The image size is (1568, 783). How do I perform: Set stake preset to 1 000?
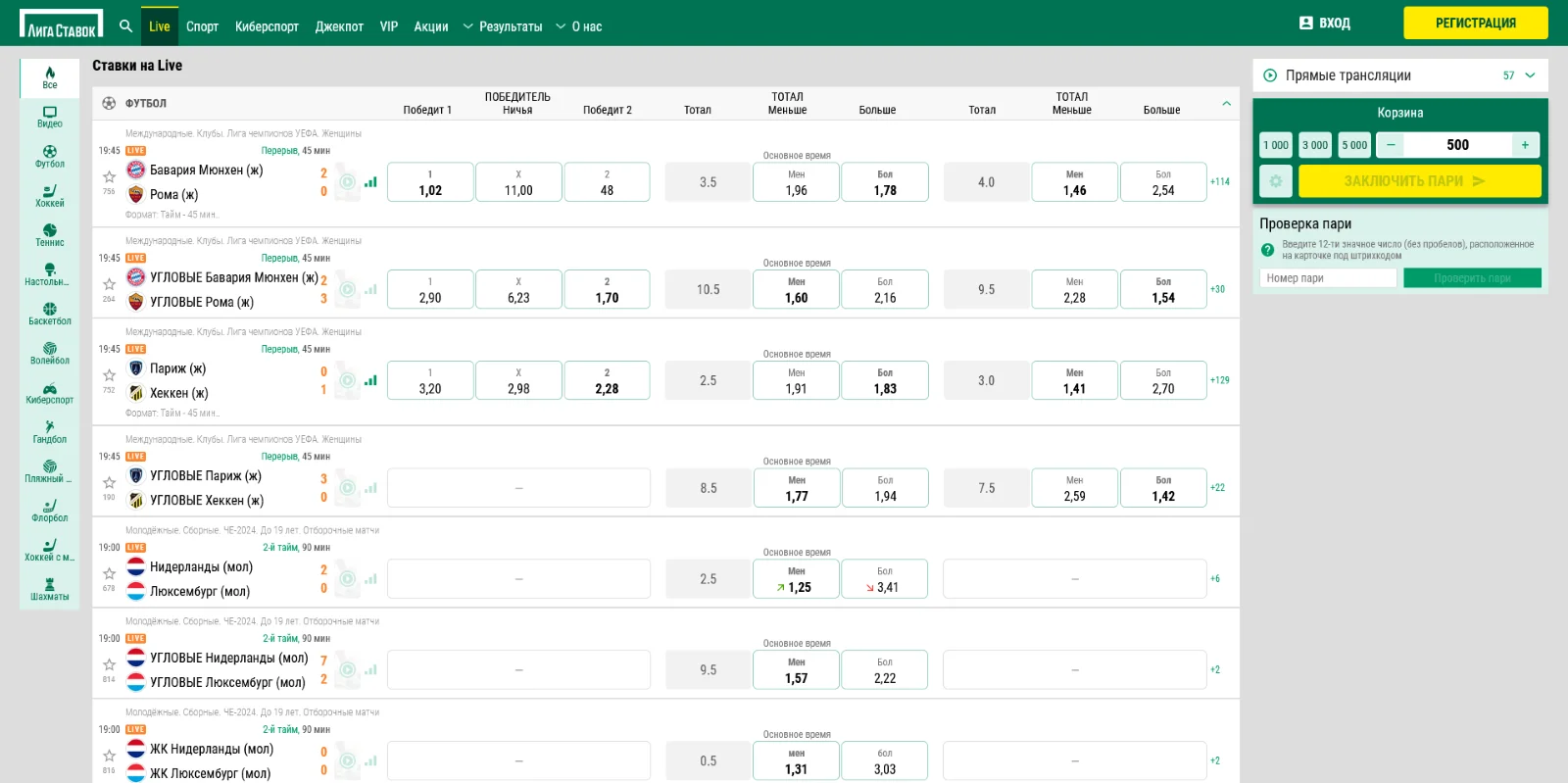click(x=1276, y=145)
